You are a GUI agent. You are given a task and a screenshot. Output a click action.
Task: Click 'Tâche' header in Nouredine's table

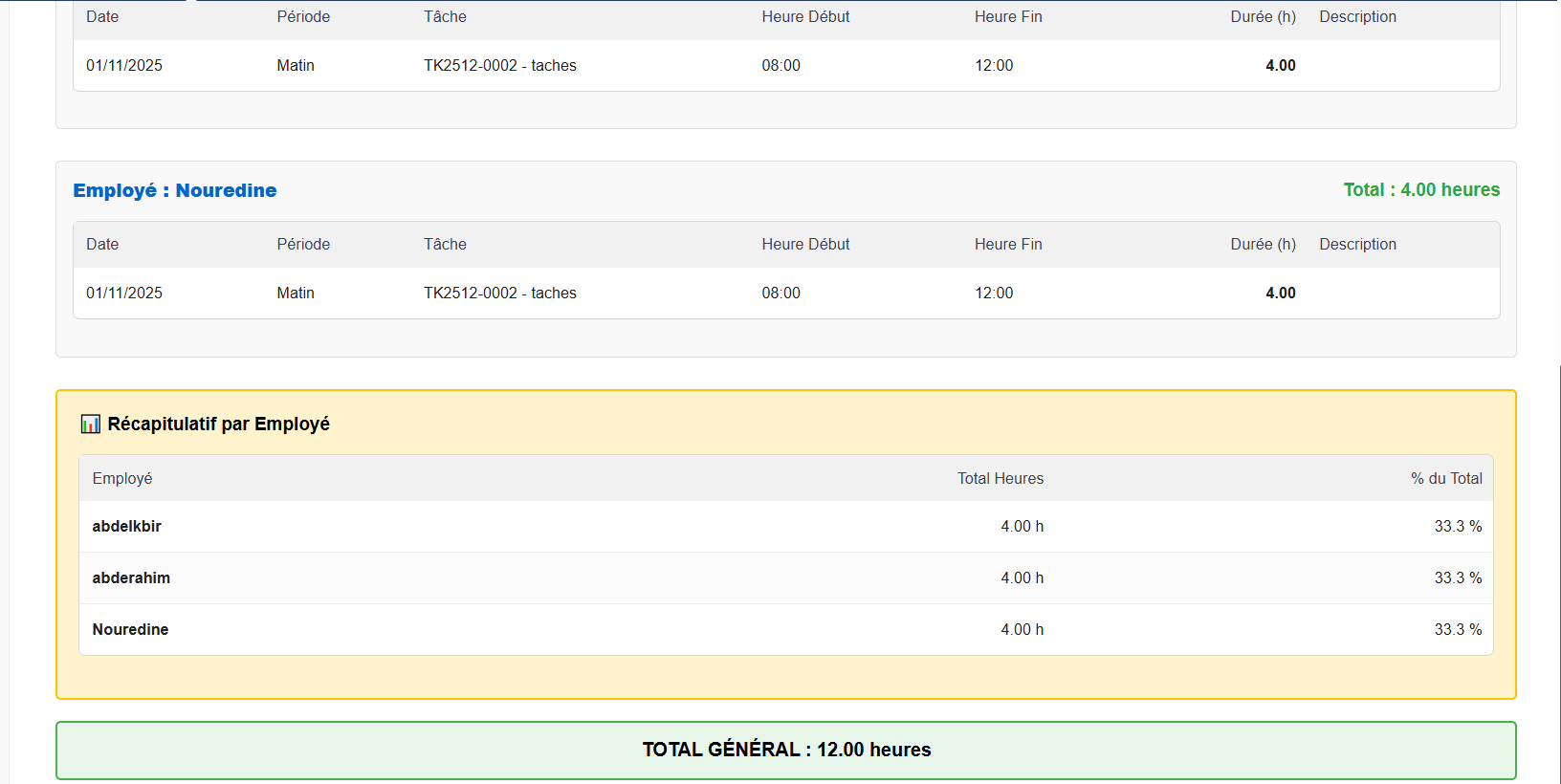[x=445, y=244]
